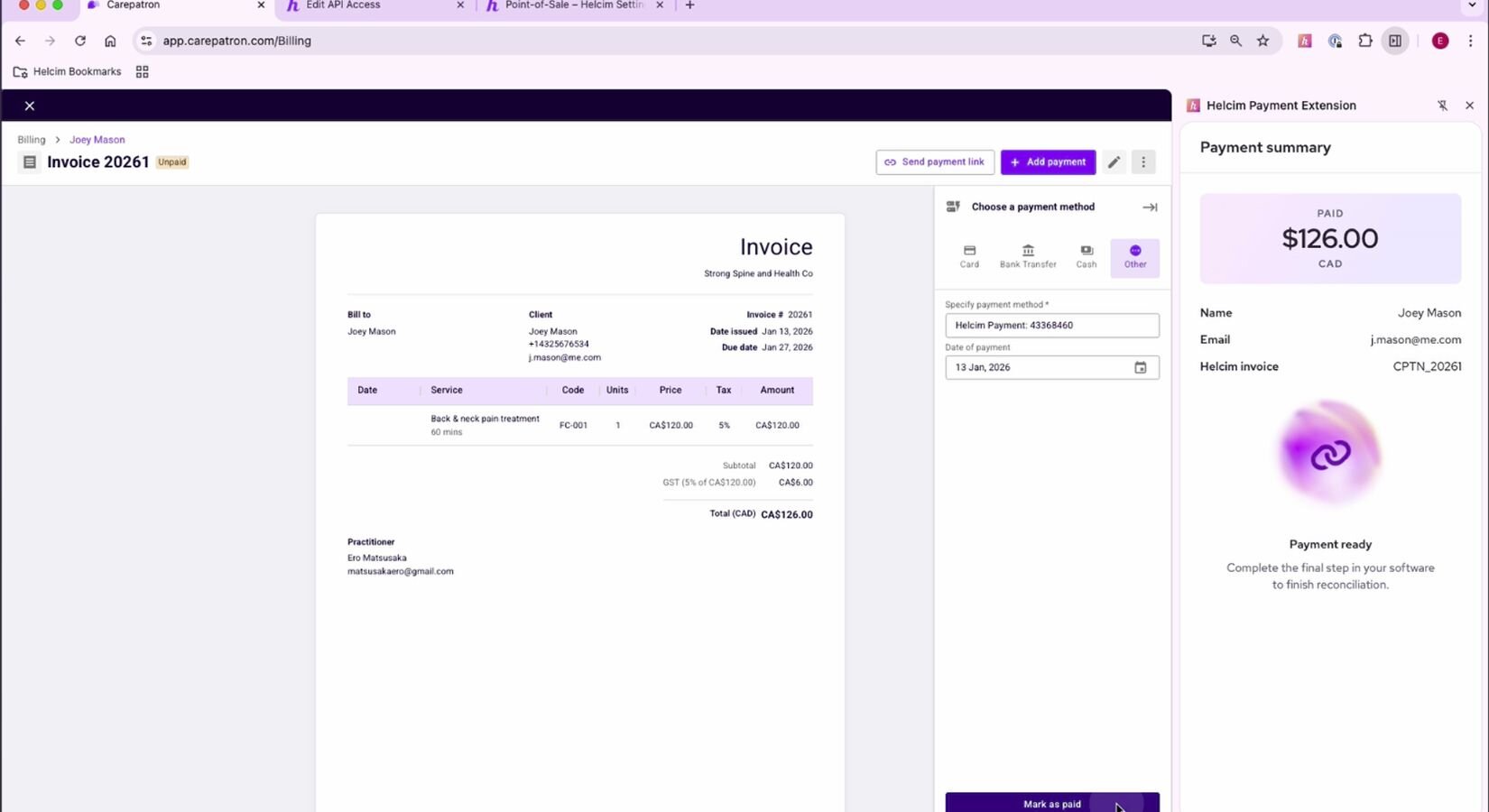Click Total CA$126.00 amount
The image size is (1489, 812).
pos(787,514)
